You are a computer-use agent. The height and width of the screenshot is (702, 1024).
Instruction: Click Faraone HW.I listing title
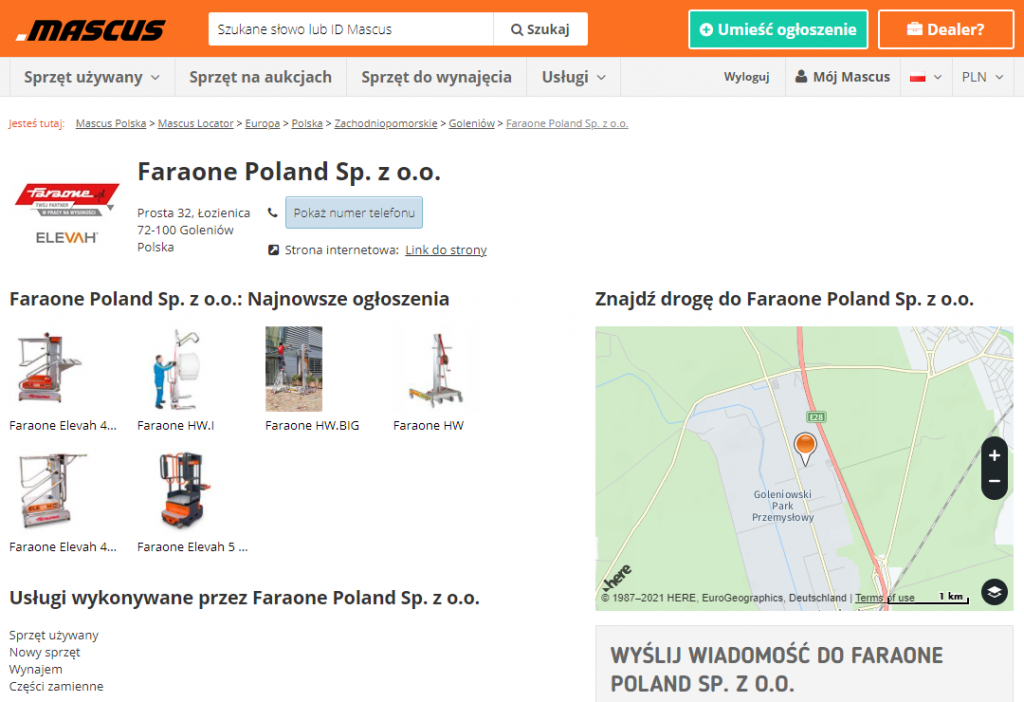[x=176, y=426]
